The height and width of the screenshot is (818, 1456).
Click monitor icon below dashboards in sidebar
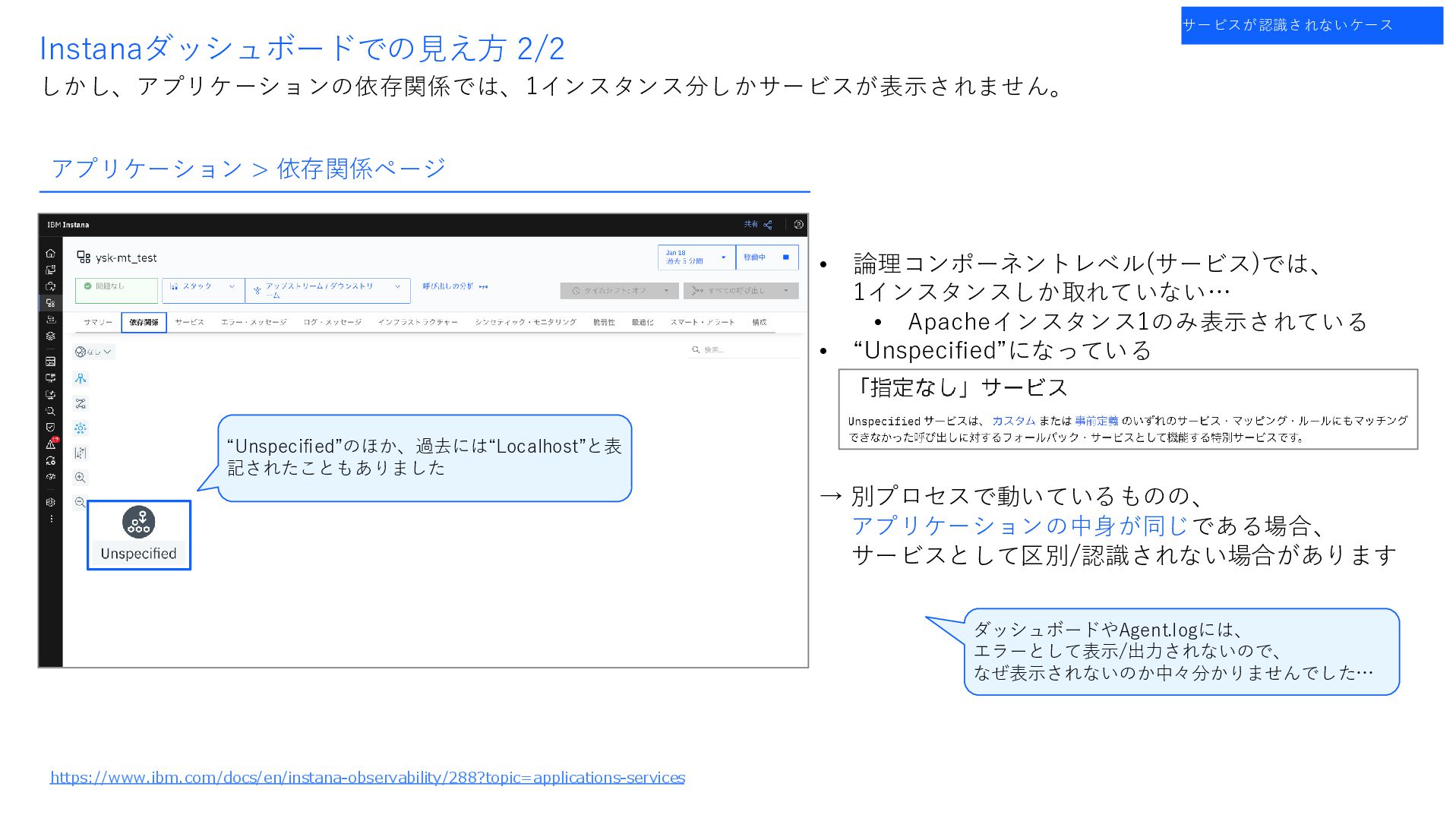pyautogui.click(x=50, y=377)
